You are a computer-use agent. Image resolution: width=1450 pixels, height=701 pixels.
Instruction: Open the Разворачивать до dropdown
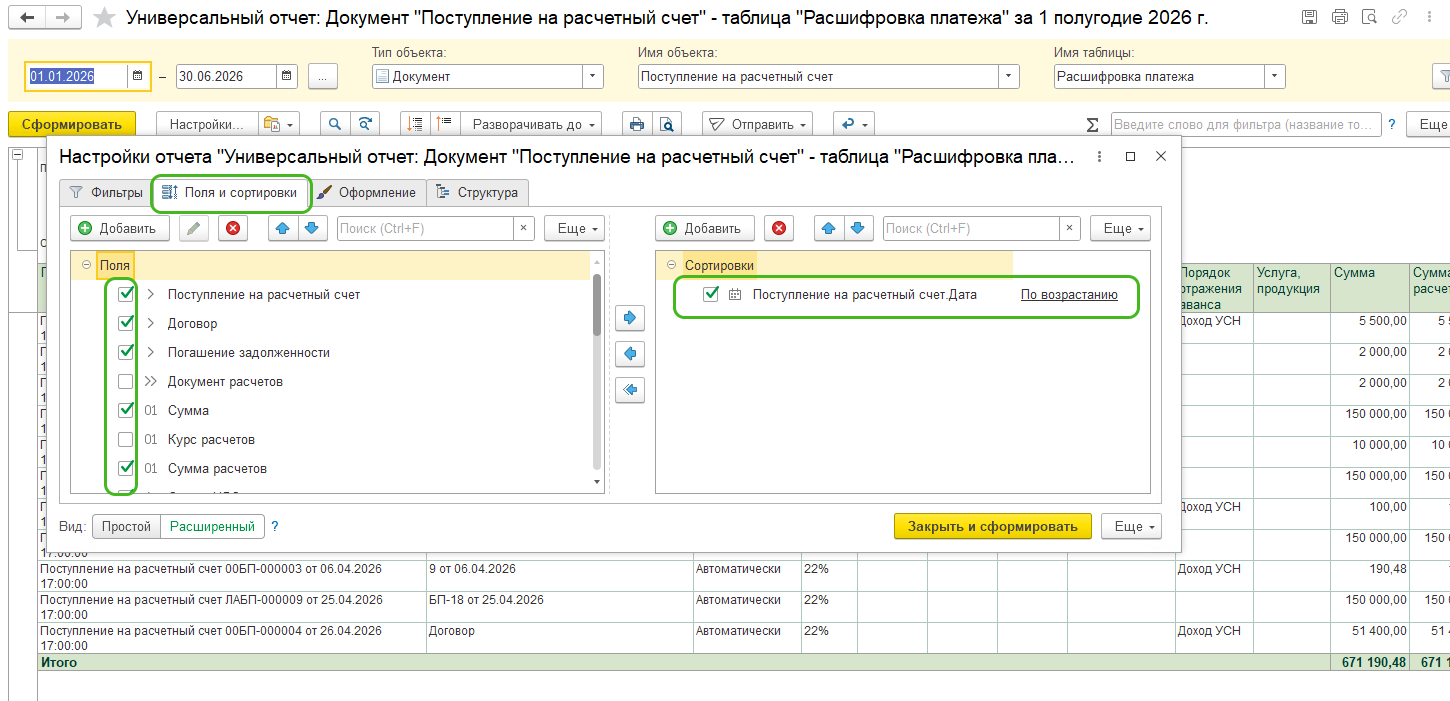pyautogui.click(x=532, y=124)
